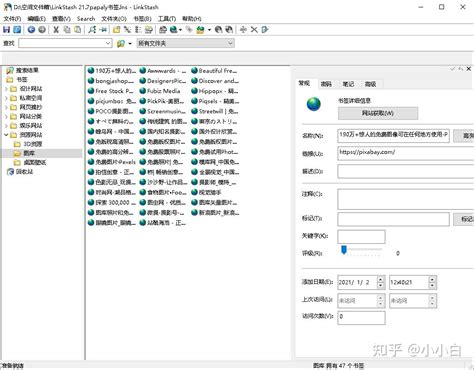Viewport: 474px width, 370px height.
Task: Open the search-scope folder dropdown at right of find bar
Action: (230, 43)
